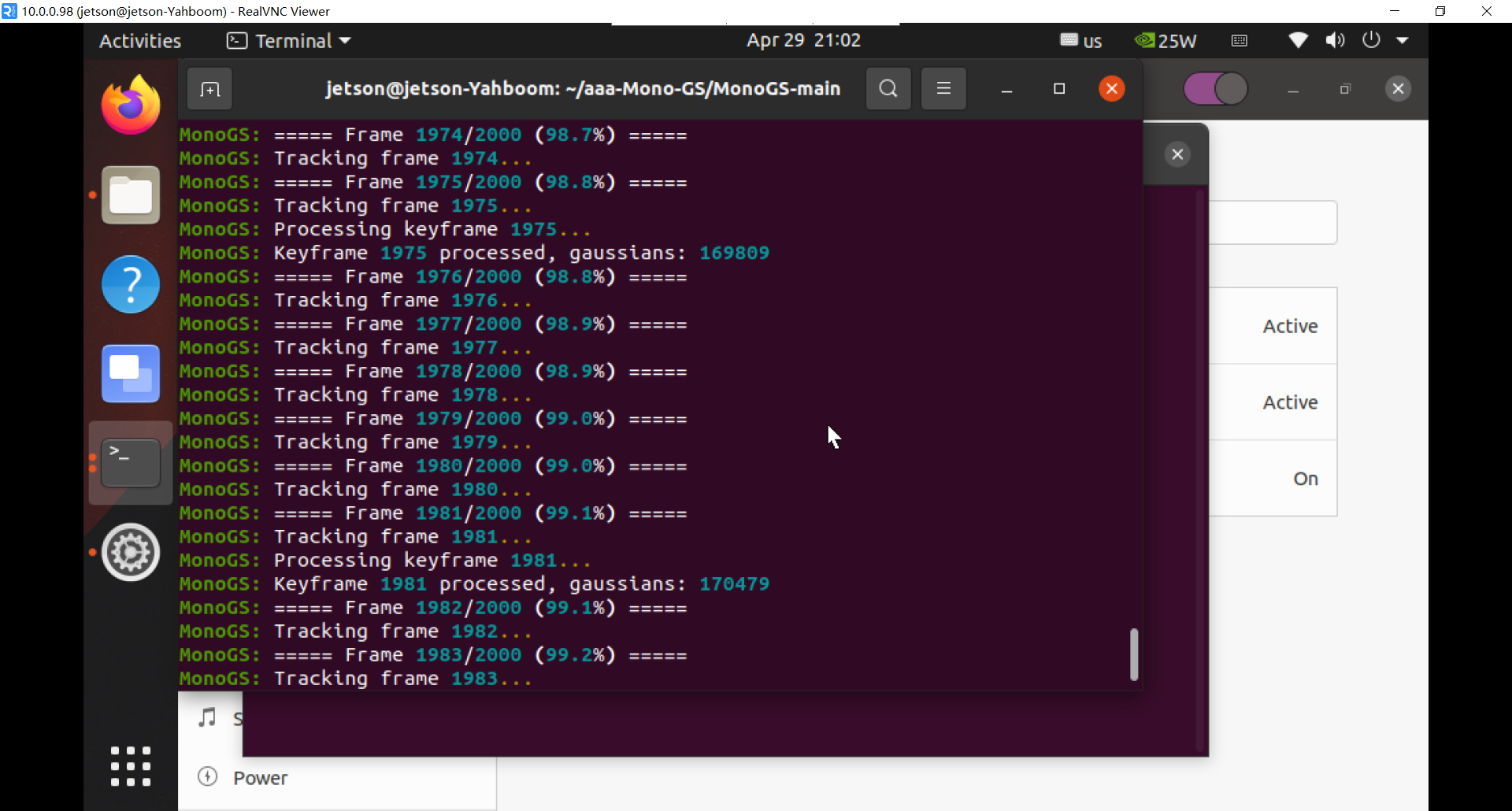Click the input field in Settings panel
The image size is (1512, 811).
(1273, 223)
